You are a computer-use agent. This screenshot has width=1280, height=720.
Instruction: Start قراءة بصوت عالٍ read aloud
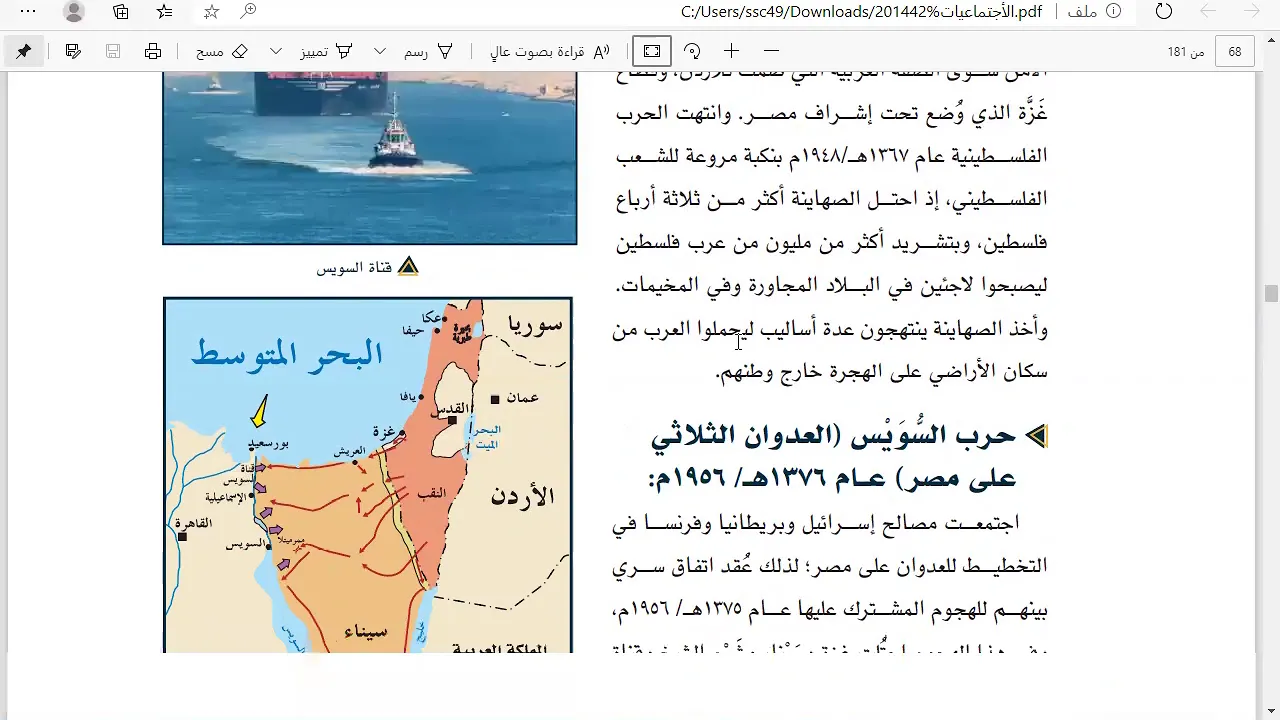click(551, 51)
